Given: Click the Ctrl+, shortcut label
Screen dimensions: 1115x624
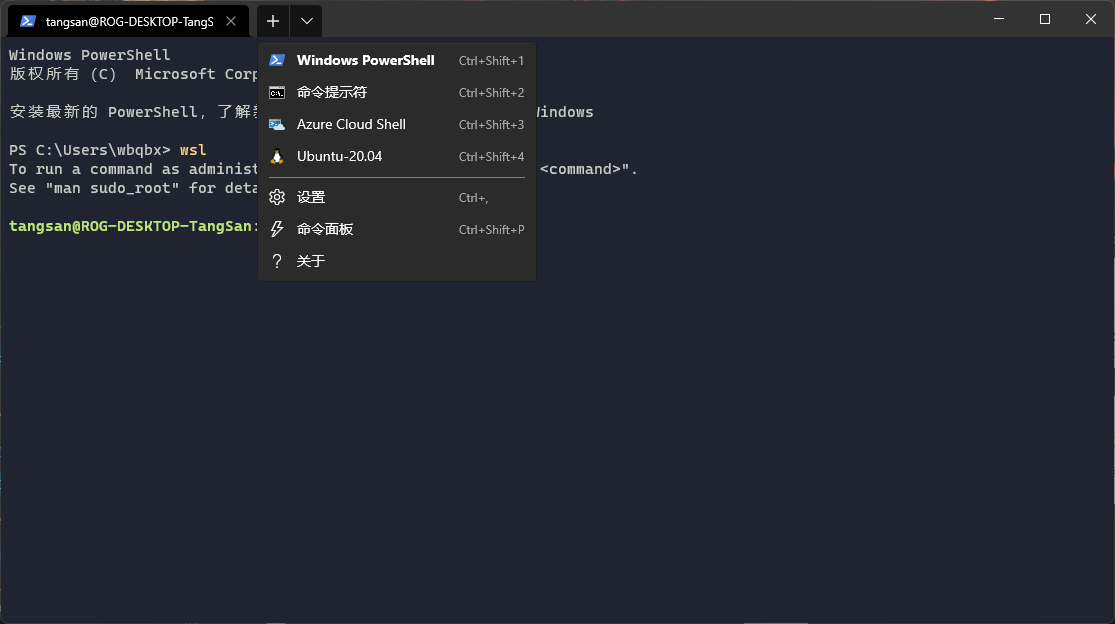Looking at the screenshot, I should [x=474, y=198].
